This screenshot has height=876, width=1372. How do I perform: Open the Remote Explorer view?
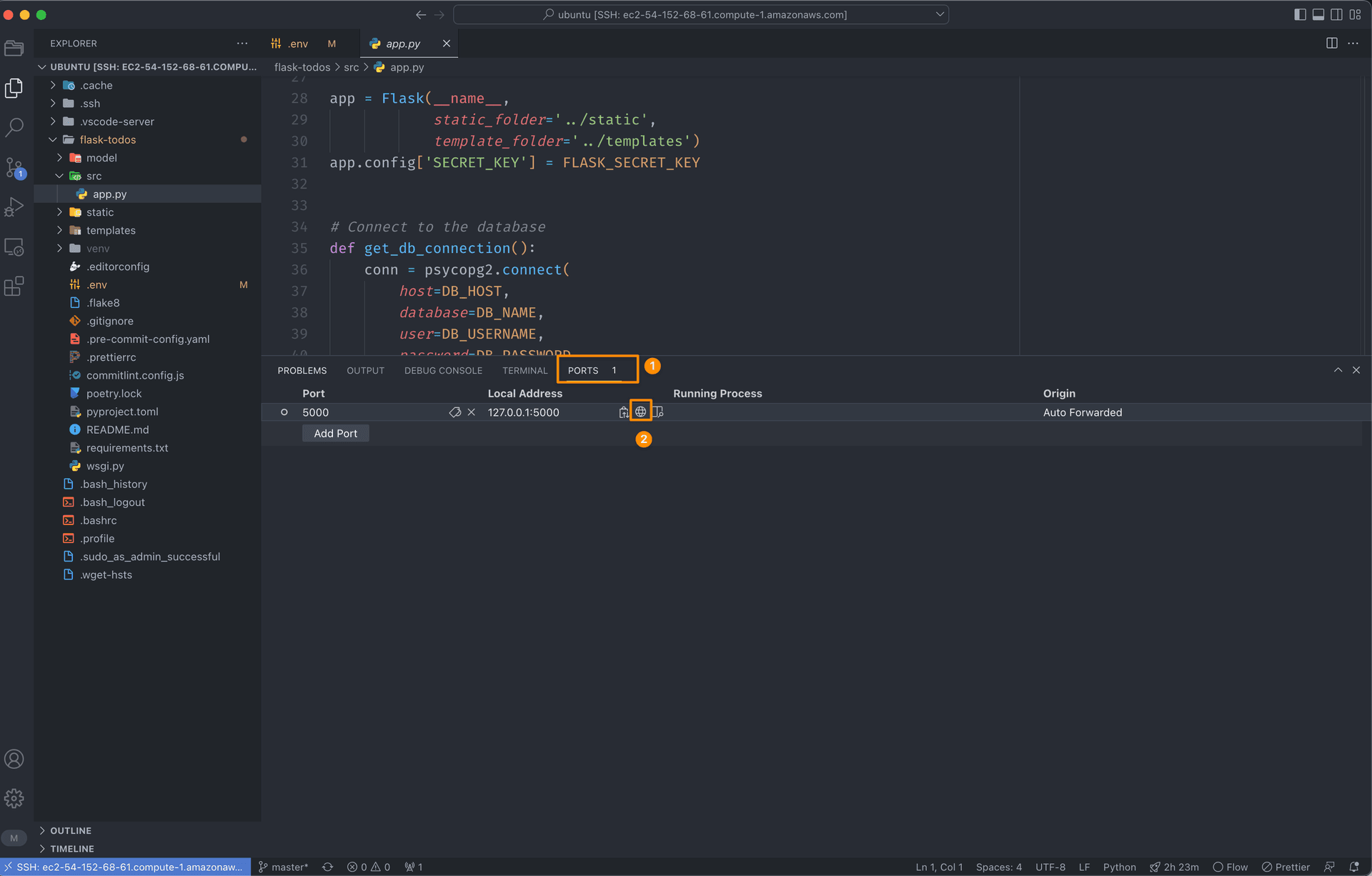point(14,247)
